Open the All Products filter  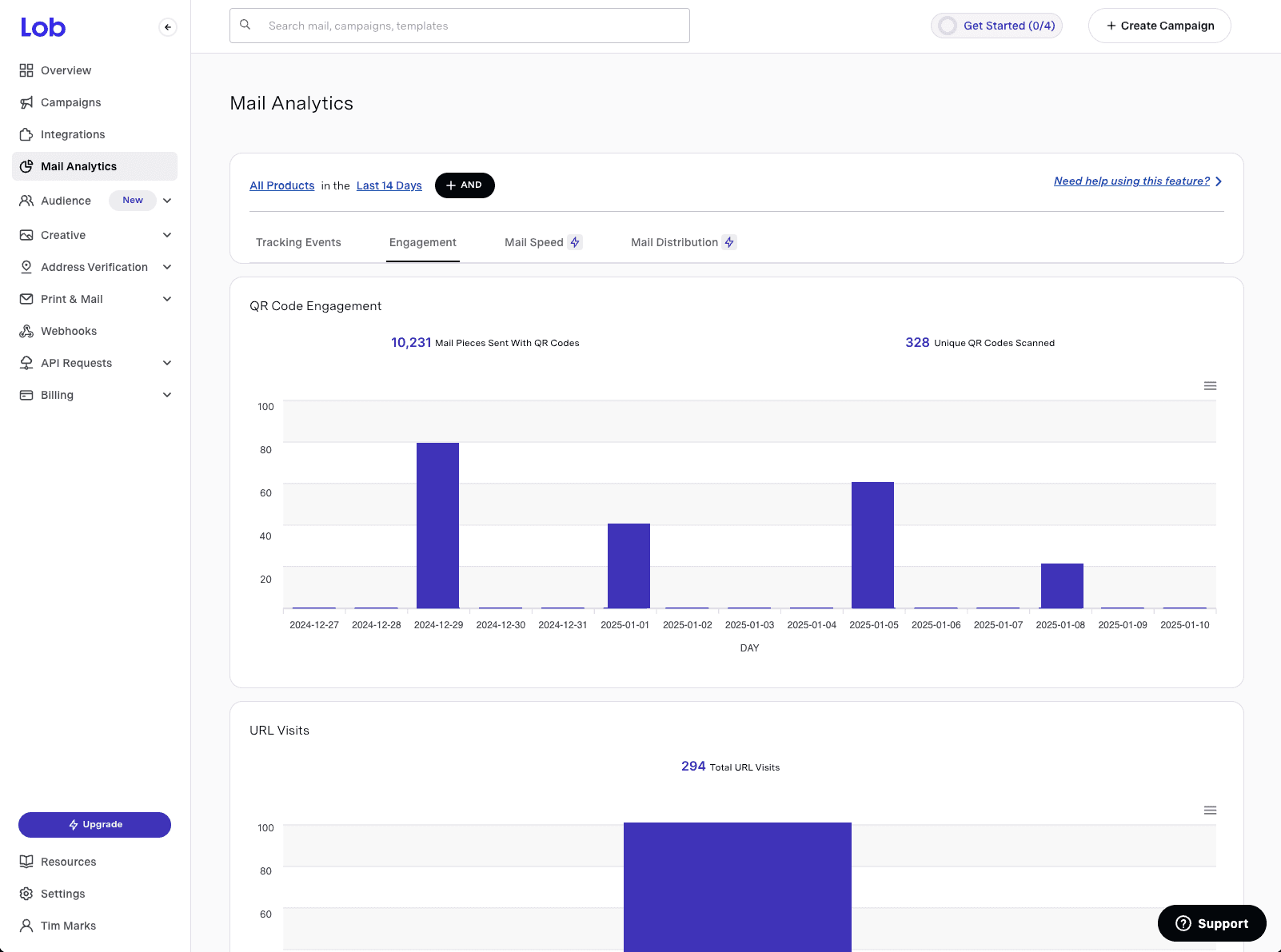(x=282, y=185)
